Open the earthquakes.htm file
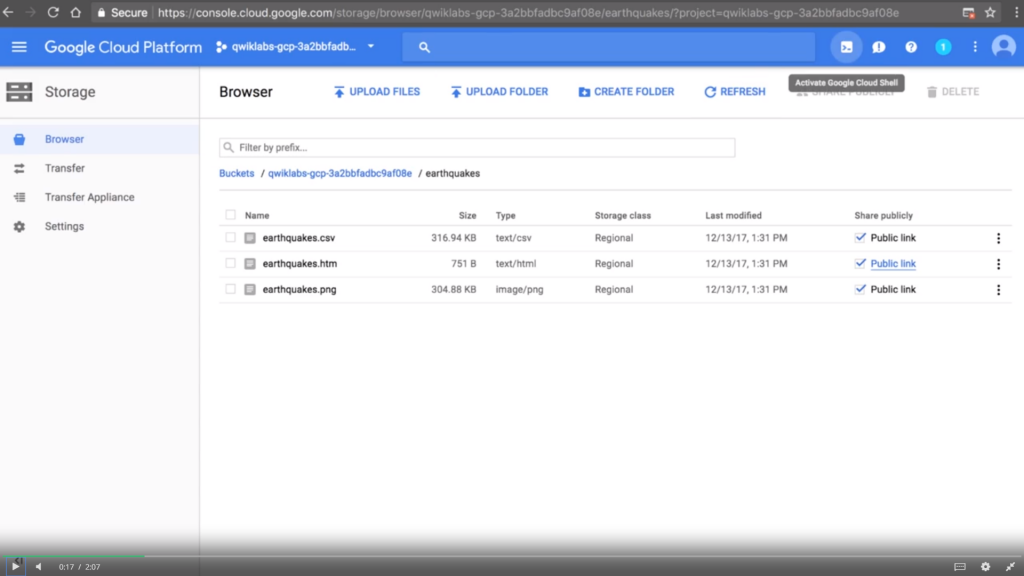Image resolution: width=1024 pixels, height=576 pixels. [x=300, y=264]
